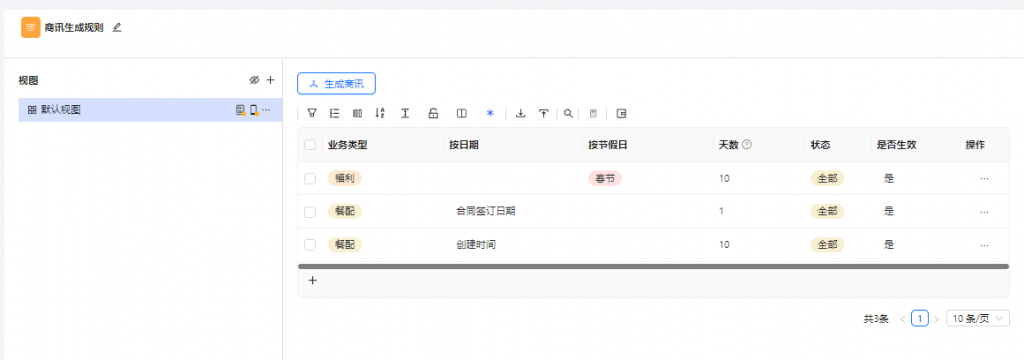Click the row height toolbar icon

click(x=405, y=113)
